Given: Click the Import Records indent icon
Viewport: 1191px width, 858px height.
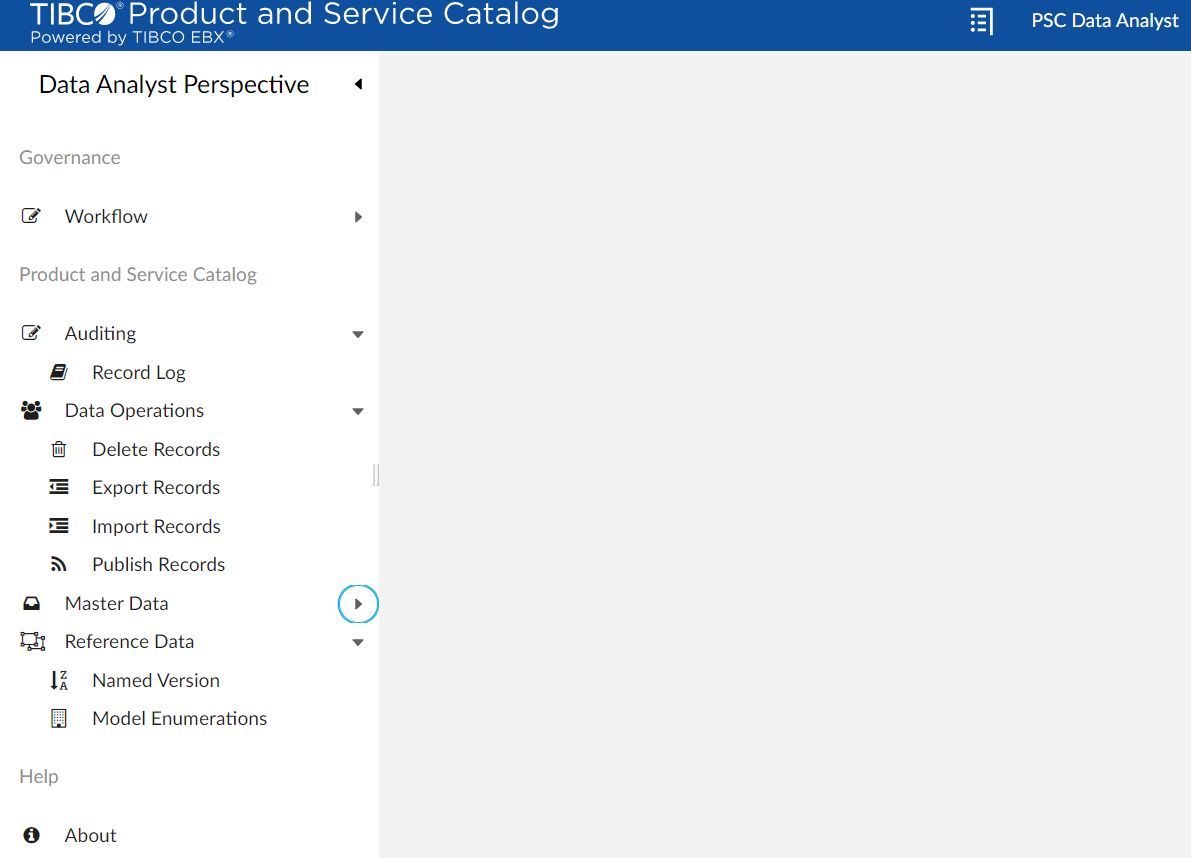Looking at the screenshot, I should pos(59,526).
